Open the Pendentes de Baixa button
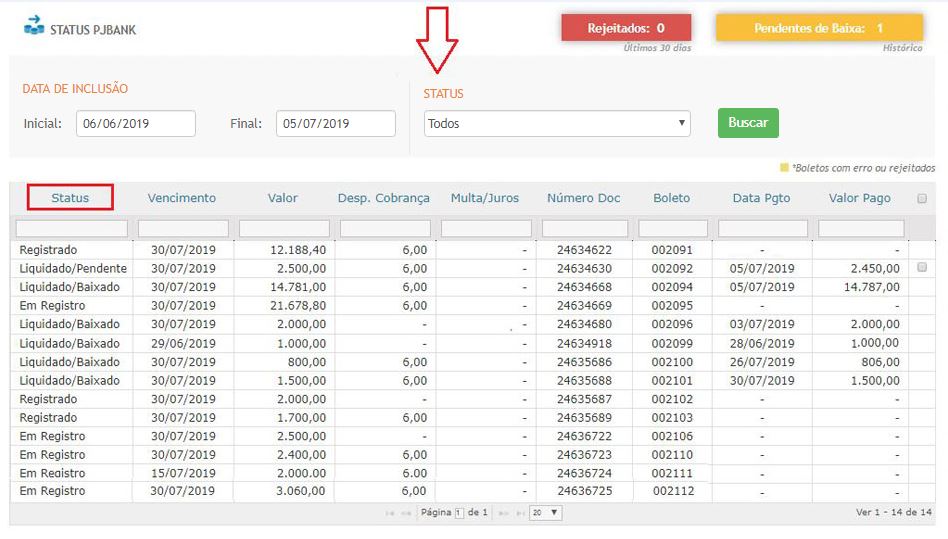The width and height of the screenshot is (948, 539). tap(818, 28)
